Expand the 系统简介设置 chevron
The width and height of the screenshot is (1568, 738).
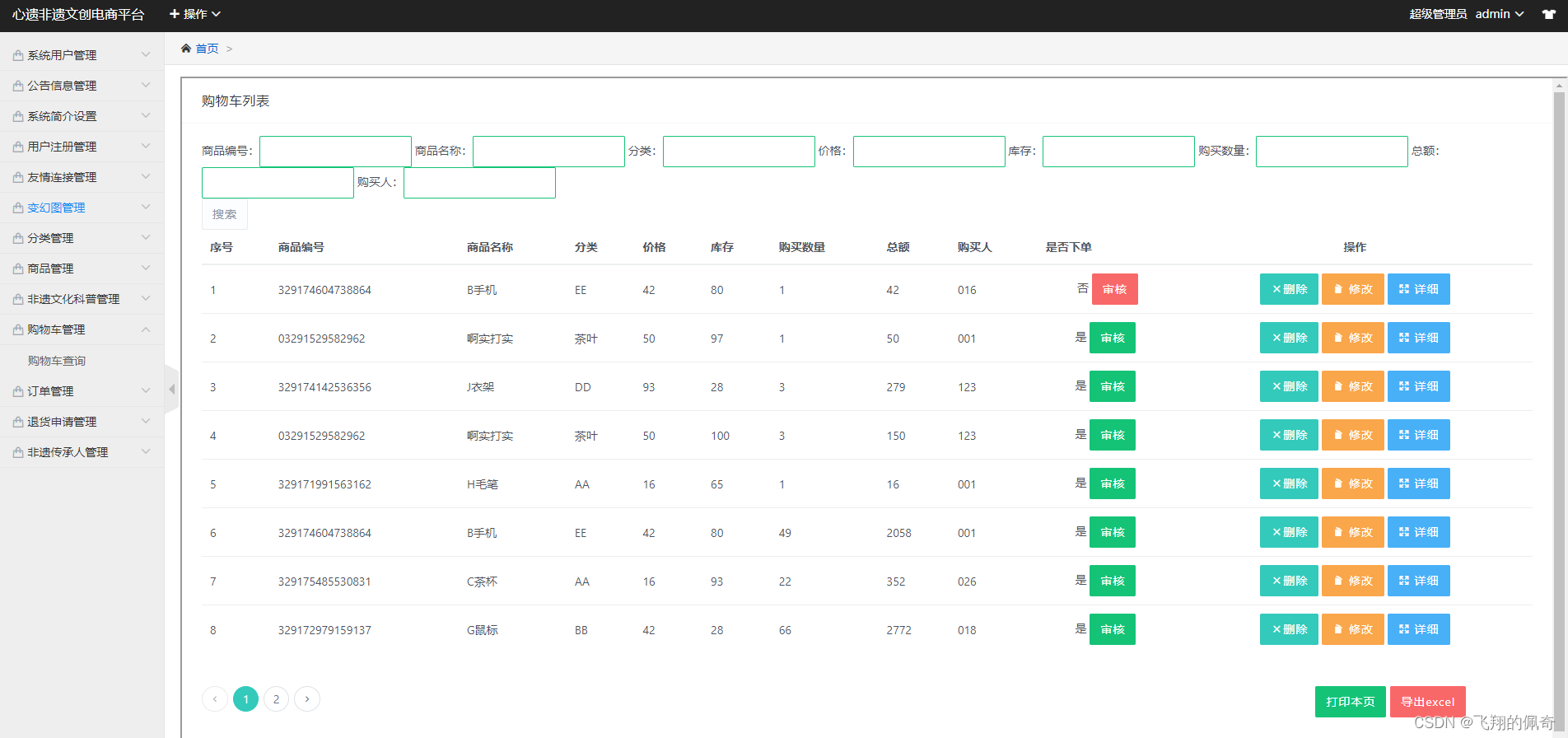point(146,116)
